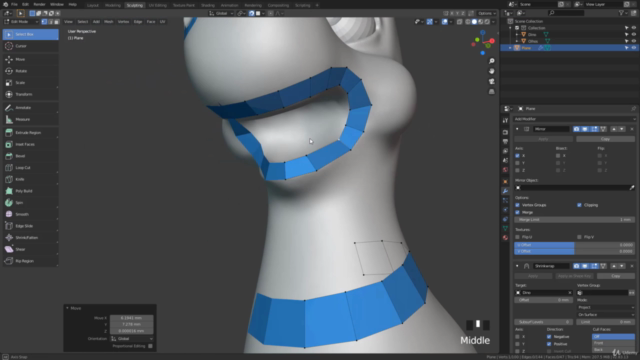Clear the Dino shrinkwrap target
The height and width of the screenshot is (360, 640).
click(x=570, y=293)
